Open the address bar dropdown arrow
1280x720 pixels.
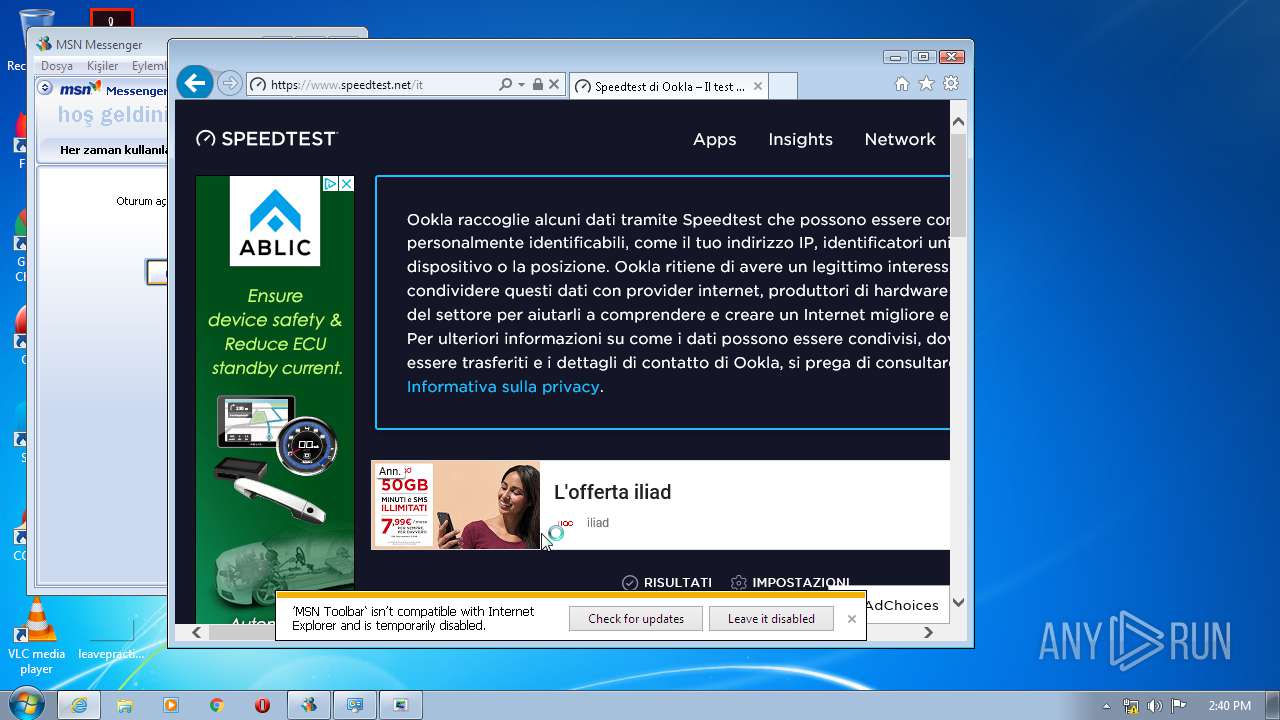click(521, 85)
